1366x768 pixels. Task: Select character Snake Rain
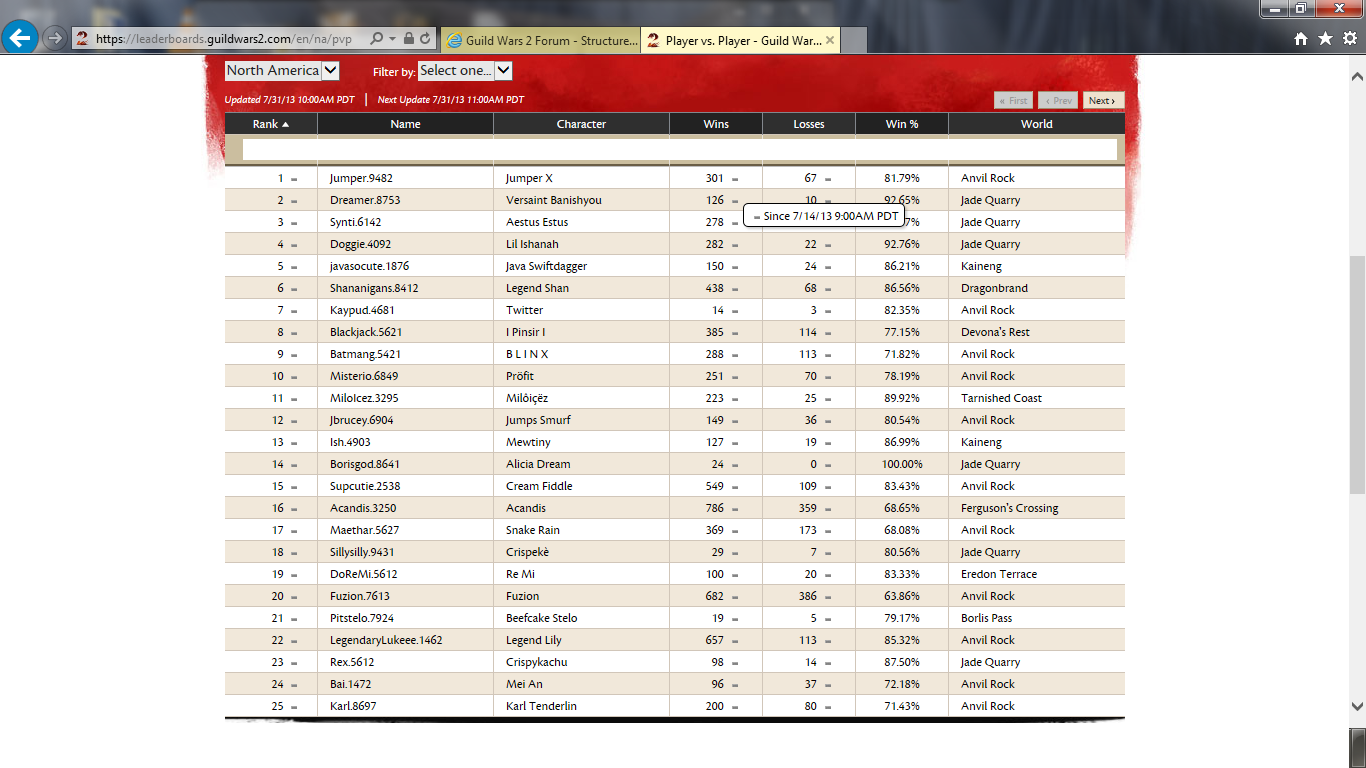point(533,530)
